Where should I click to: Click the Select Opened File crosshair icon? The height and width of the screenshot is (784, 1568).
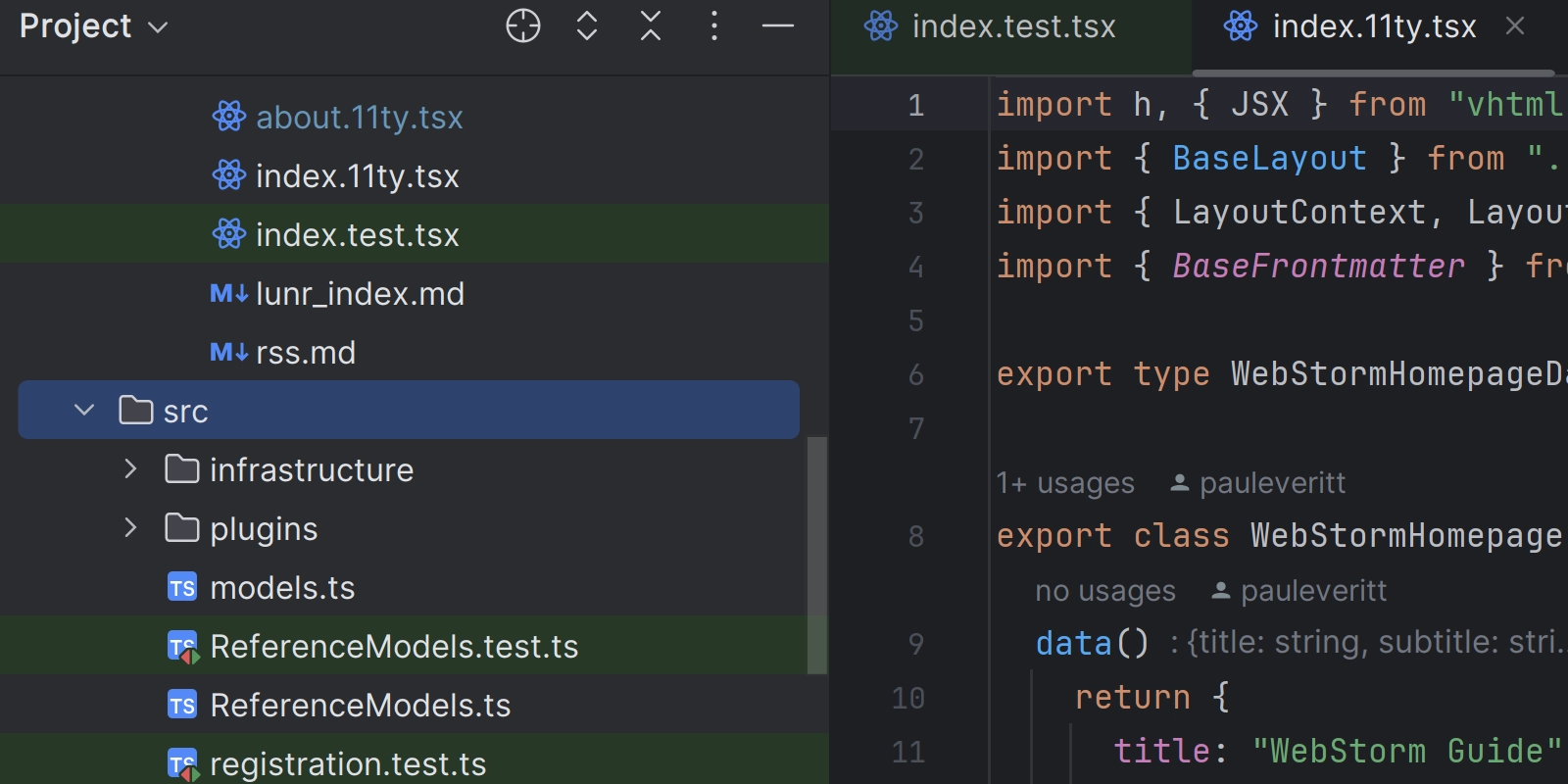523,26
